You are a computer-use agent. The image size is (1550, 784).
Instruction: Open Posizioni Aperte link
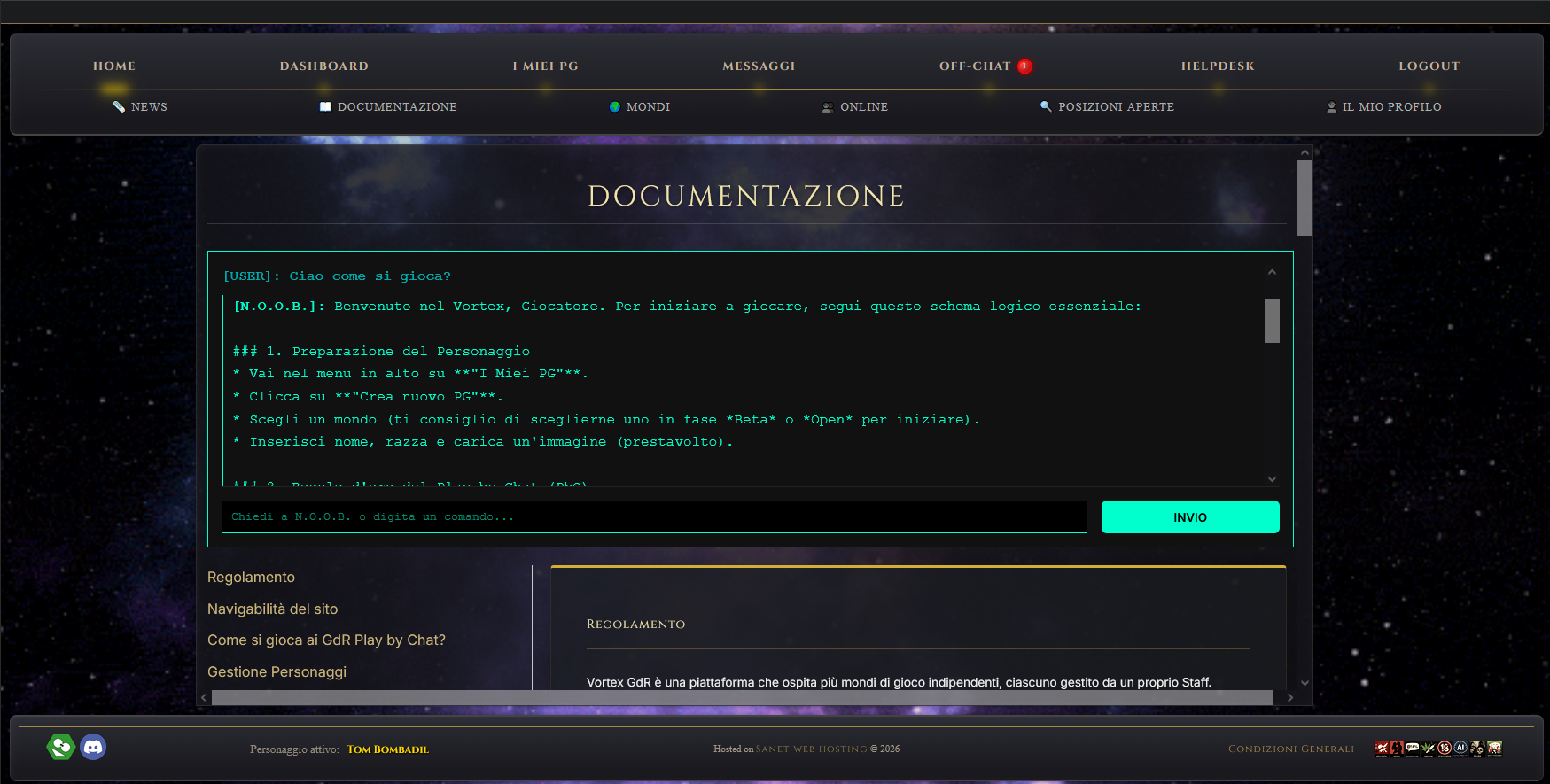click(x=1116, y=106)
